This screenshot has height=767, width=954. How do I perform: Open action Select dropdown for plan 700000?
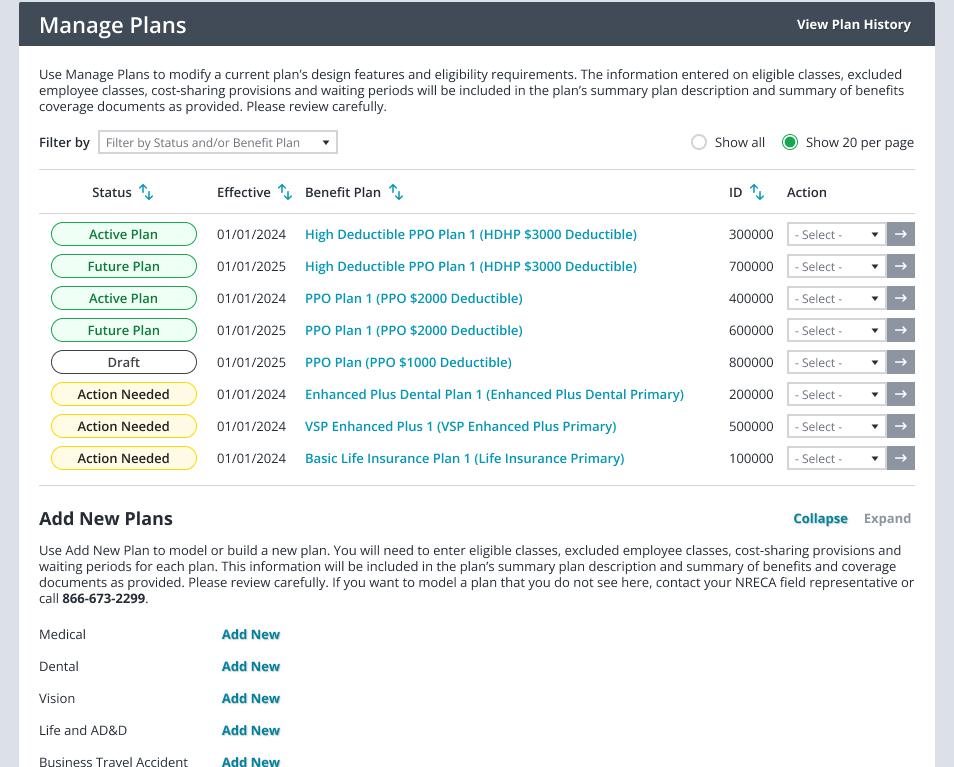(x=837, y=266)
